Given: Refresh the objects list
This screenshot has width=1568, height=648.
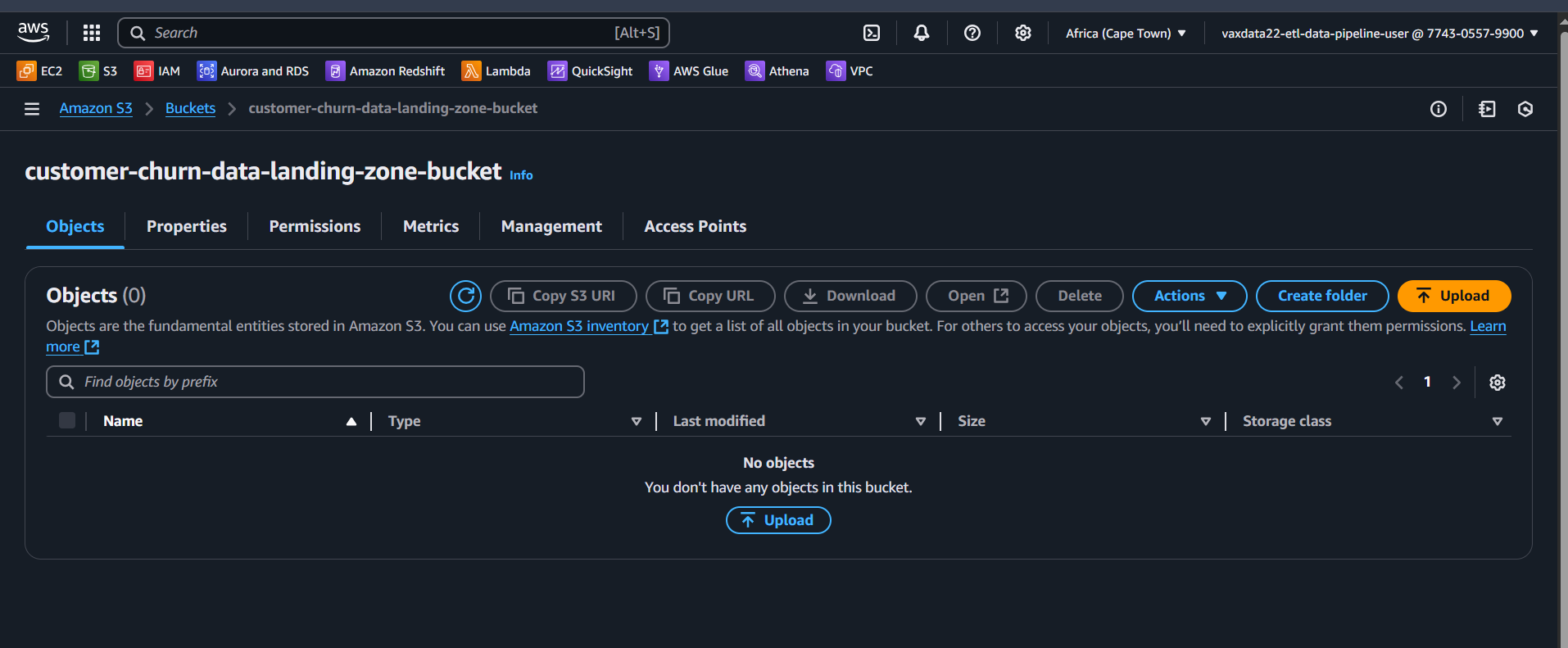Looking at the screenshot, I should [466, 296].
